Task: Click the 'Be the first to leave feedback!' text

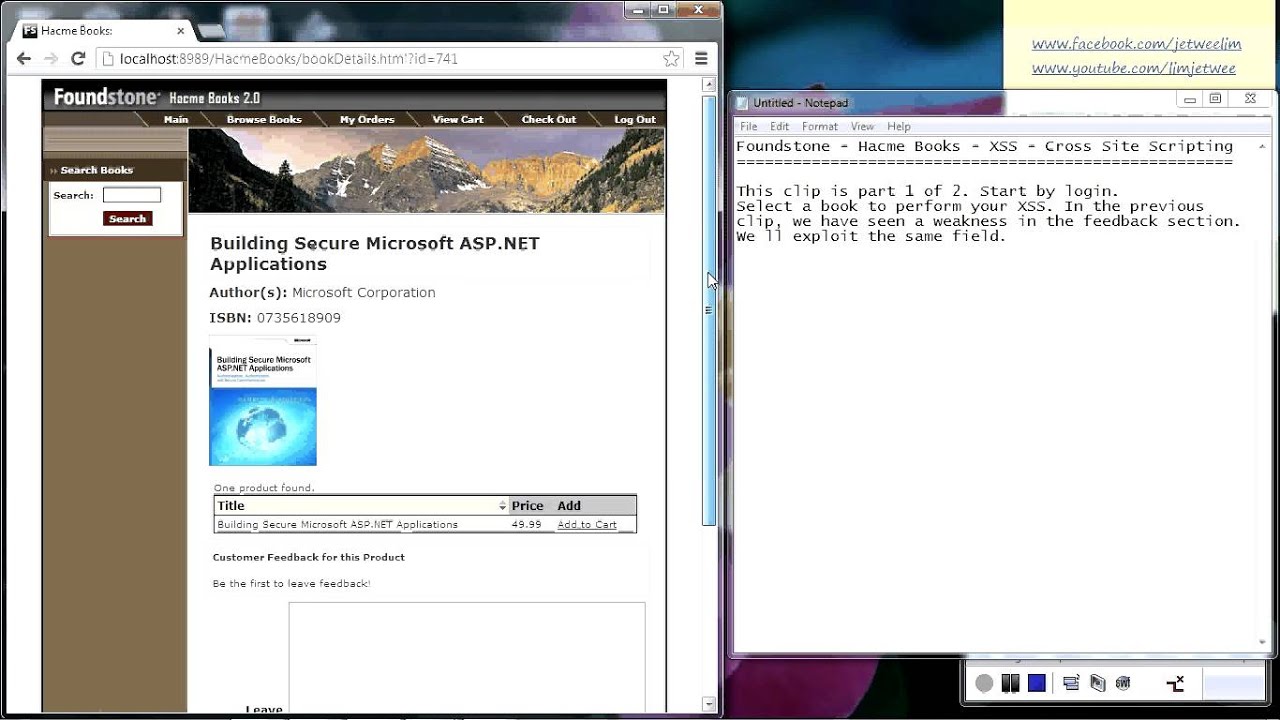Action: [x=291, y=583]
